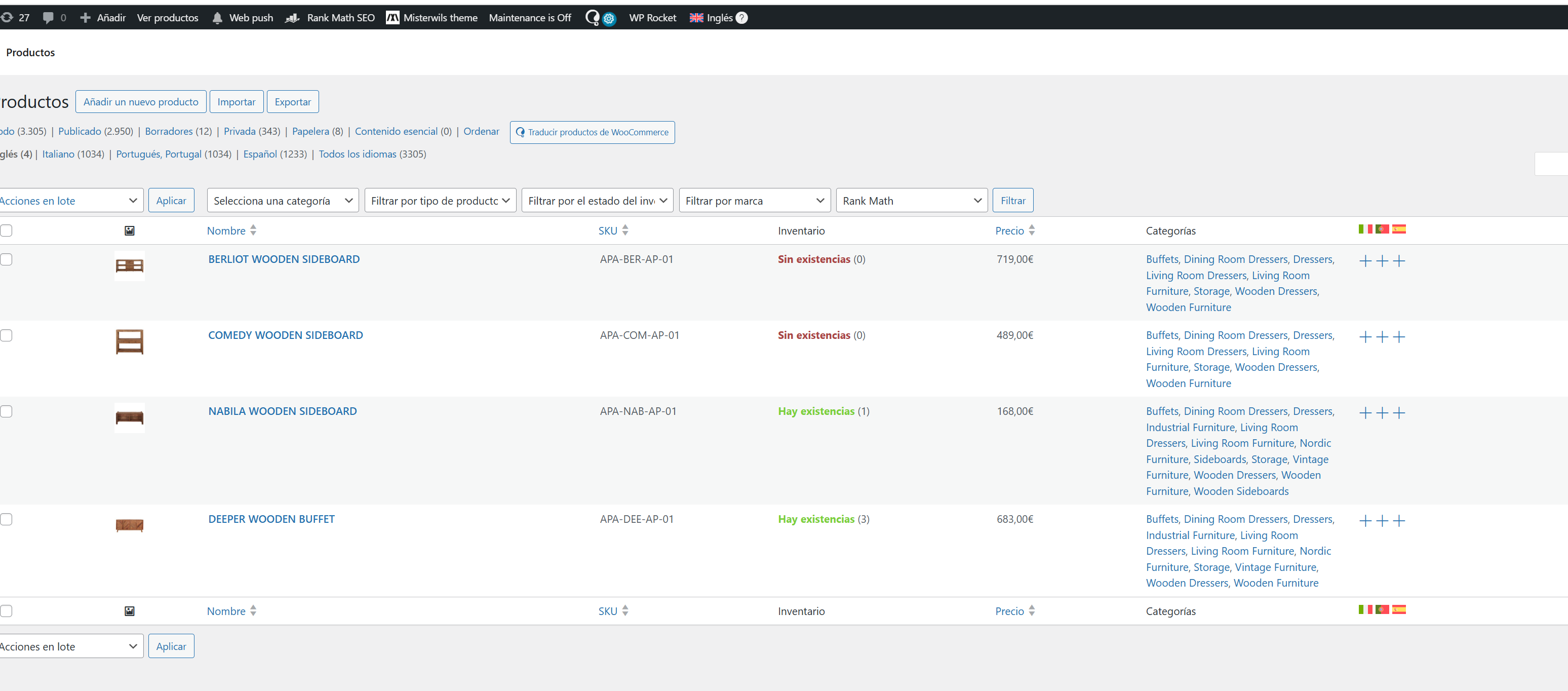Open the Selecciona una categoría dropdown
The width and height of the screenshot is (1568, 691).
(283, 201)
